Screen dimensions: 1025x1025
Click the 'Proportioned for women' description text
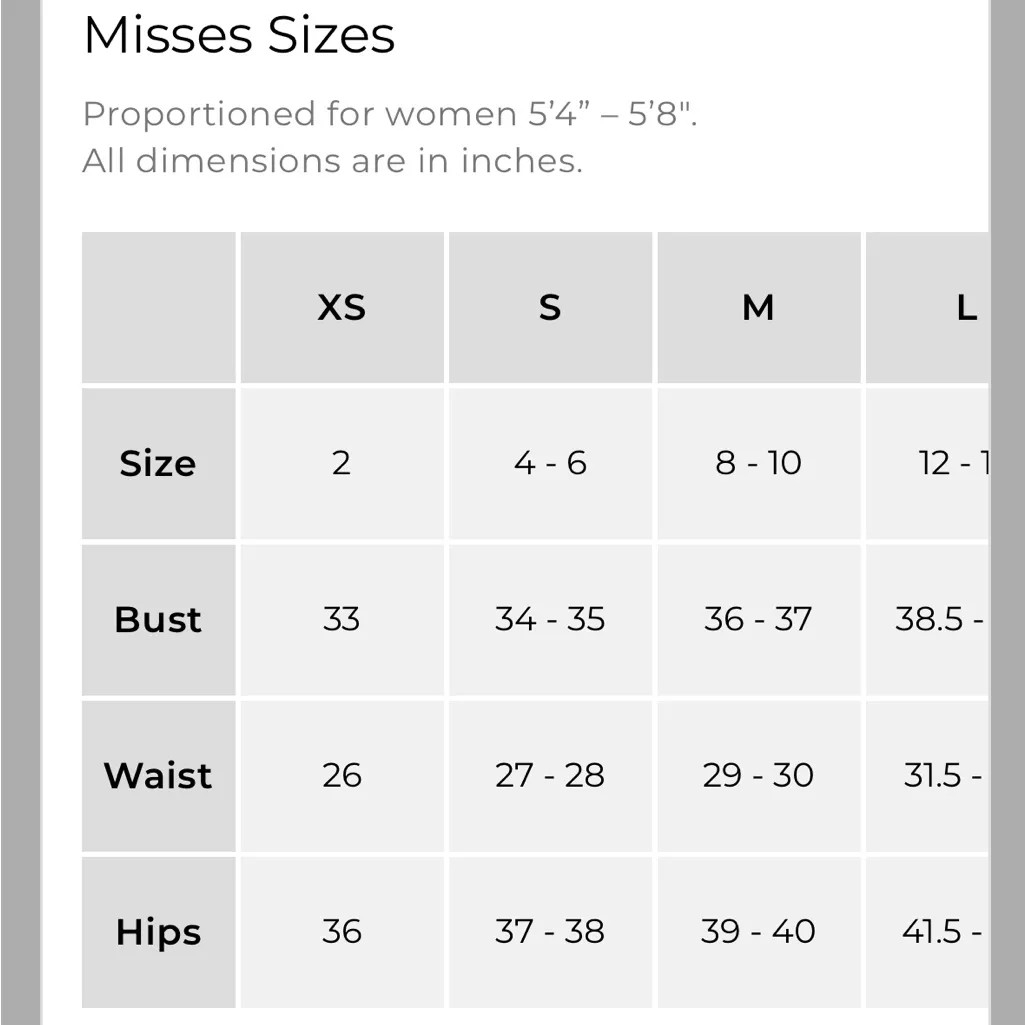pos(390,114)
